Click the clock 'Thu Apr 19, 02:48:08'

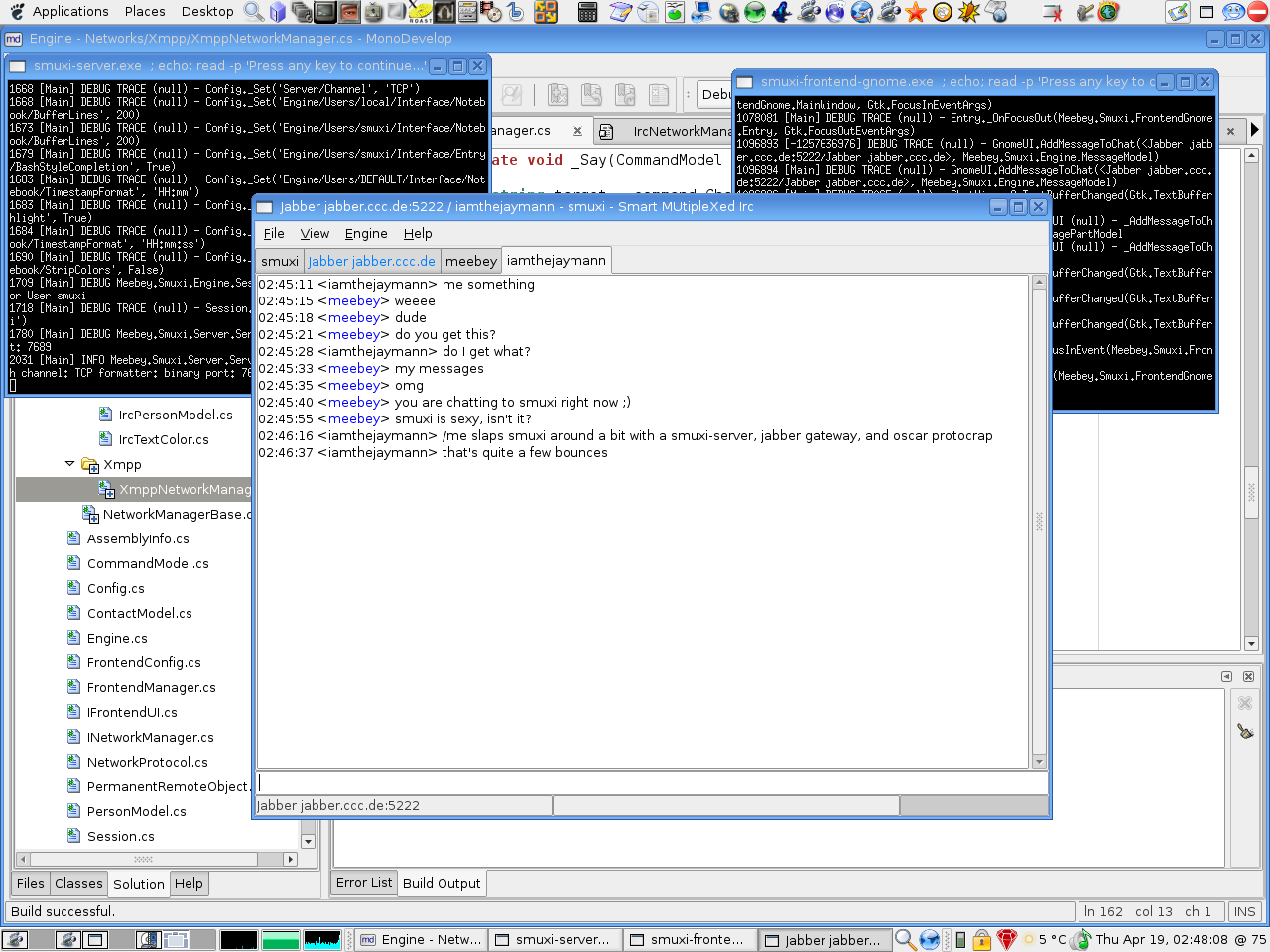point(1162,939)
